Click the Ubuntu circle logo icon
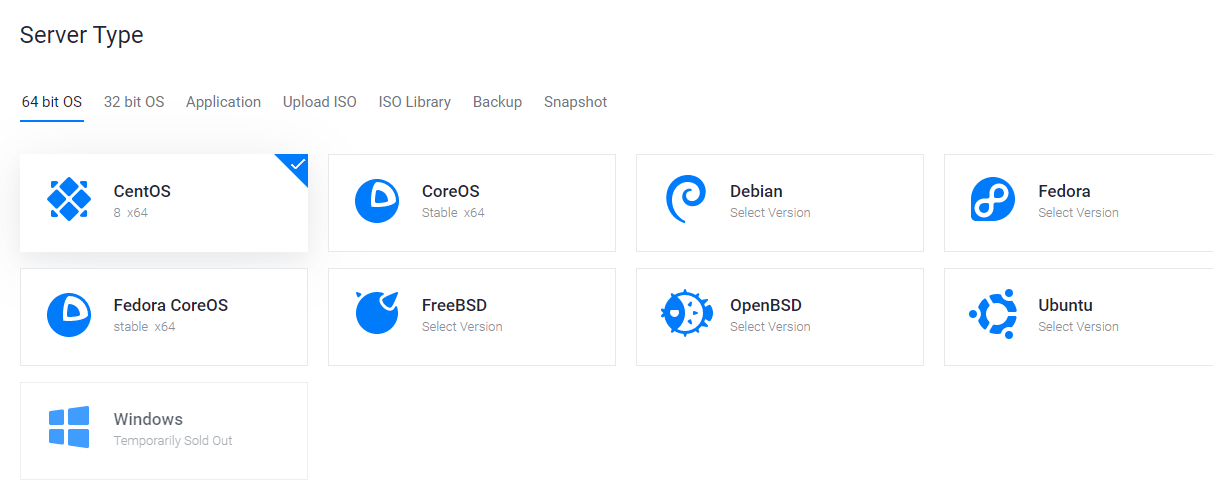Screen dimensions: 1213x500 pyautogui.click(x=993, y=314)
